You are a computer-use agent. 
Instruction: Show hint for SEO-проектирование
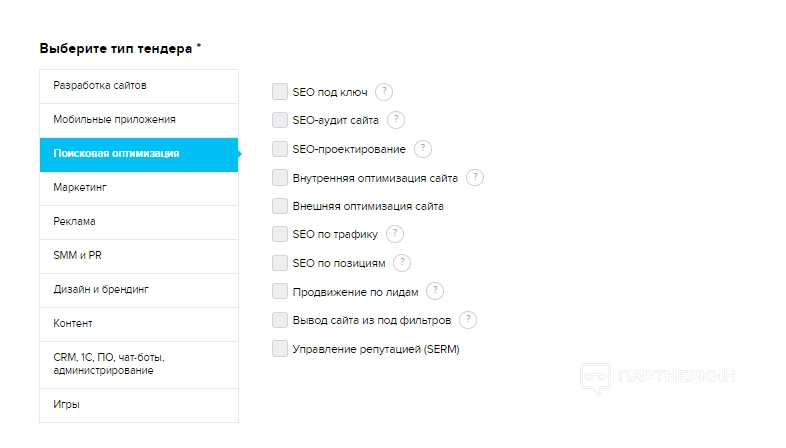423,149
